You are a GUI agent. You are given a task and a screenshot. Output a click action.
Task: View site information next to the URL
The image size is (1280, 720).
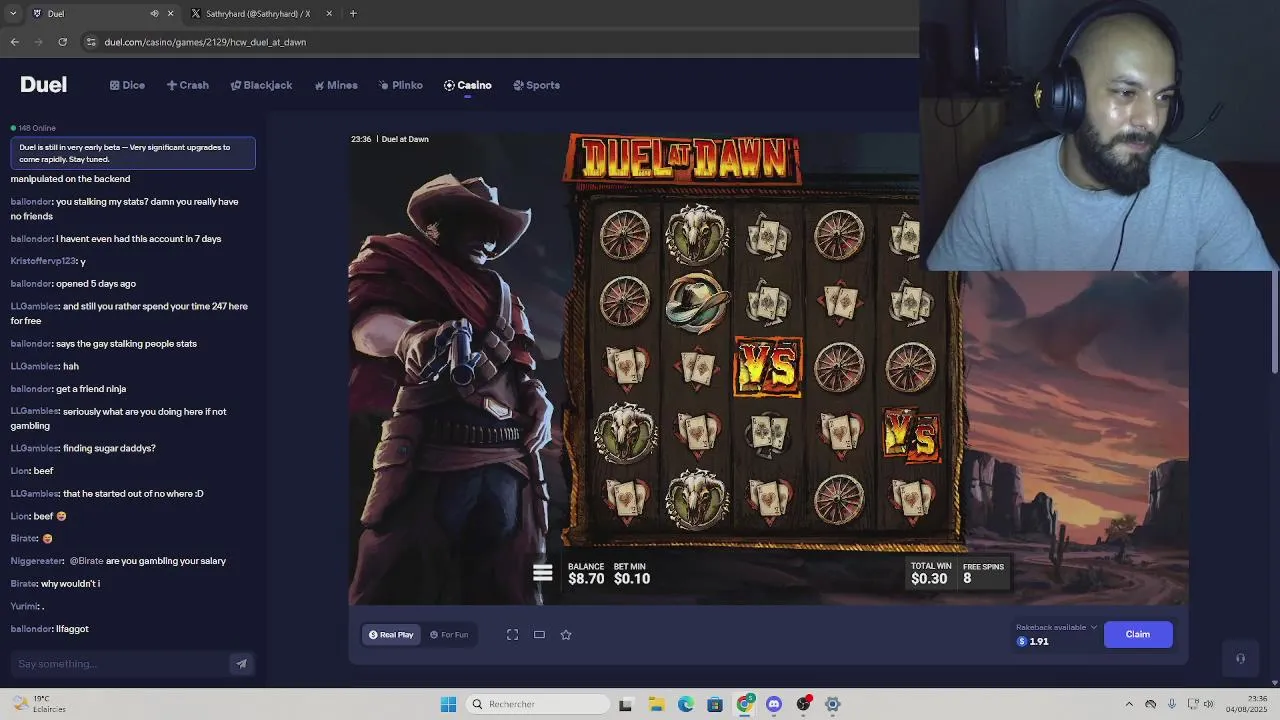pyautogui.click(x=91, y=42)
